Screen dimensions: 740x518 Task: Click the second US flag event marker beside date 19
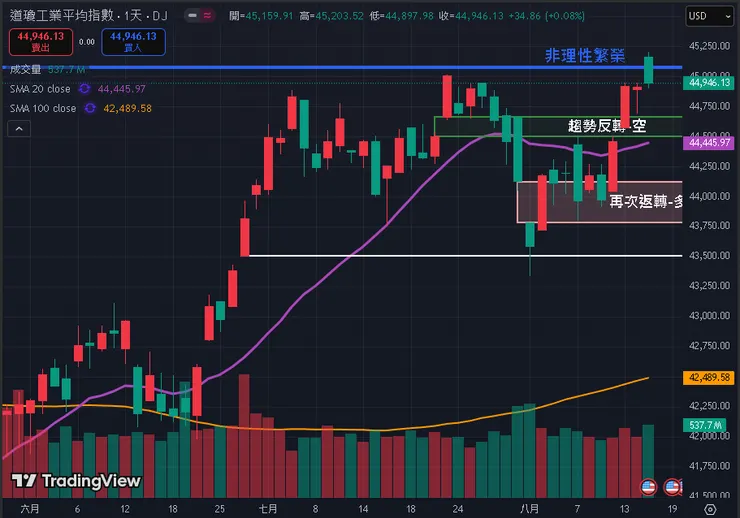pyautogui.click(x=673, y=487)
